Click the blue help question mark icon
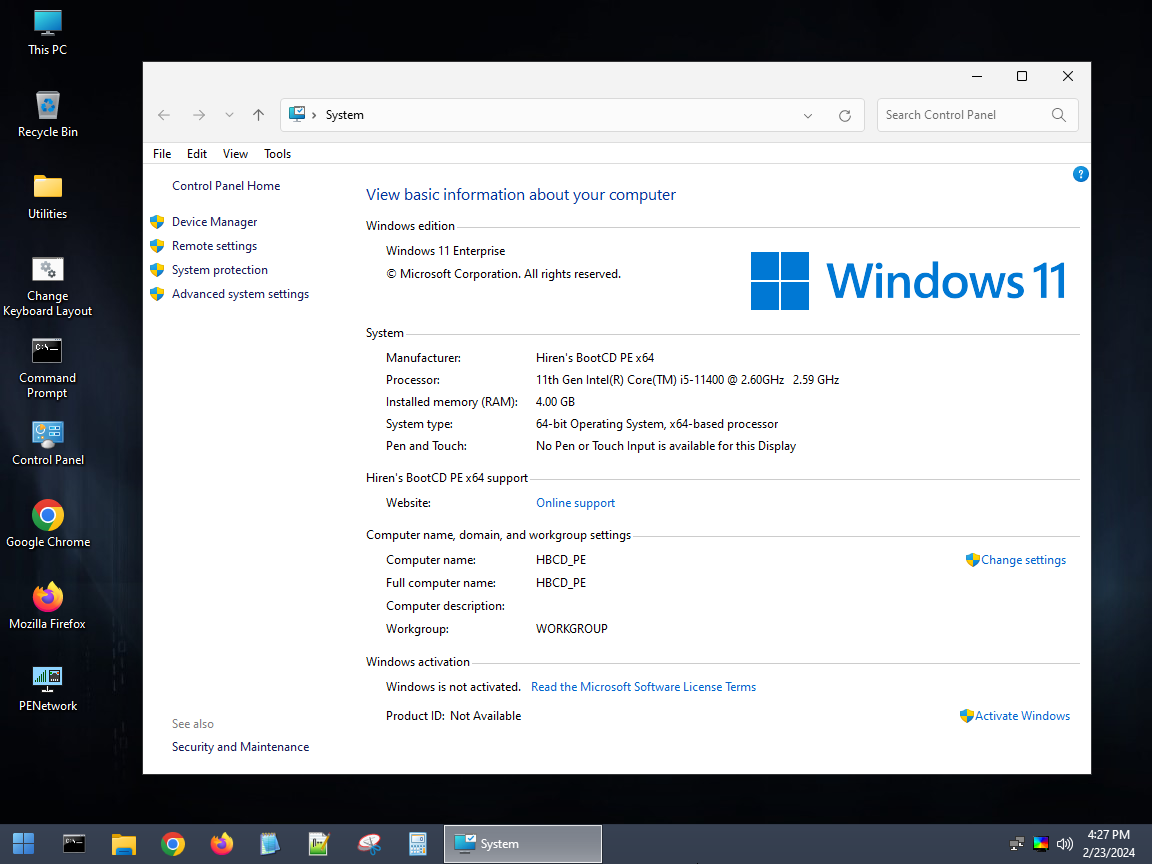 click(x=1080, y=174)
